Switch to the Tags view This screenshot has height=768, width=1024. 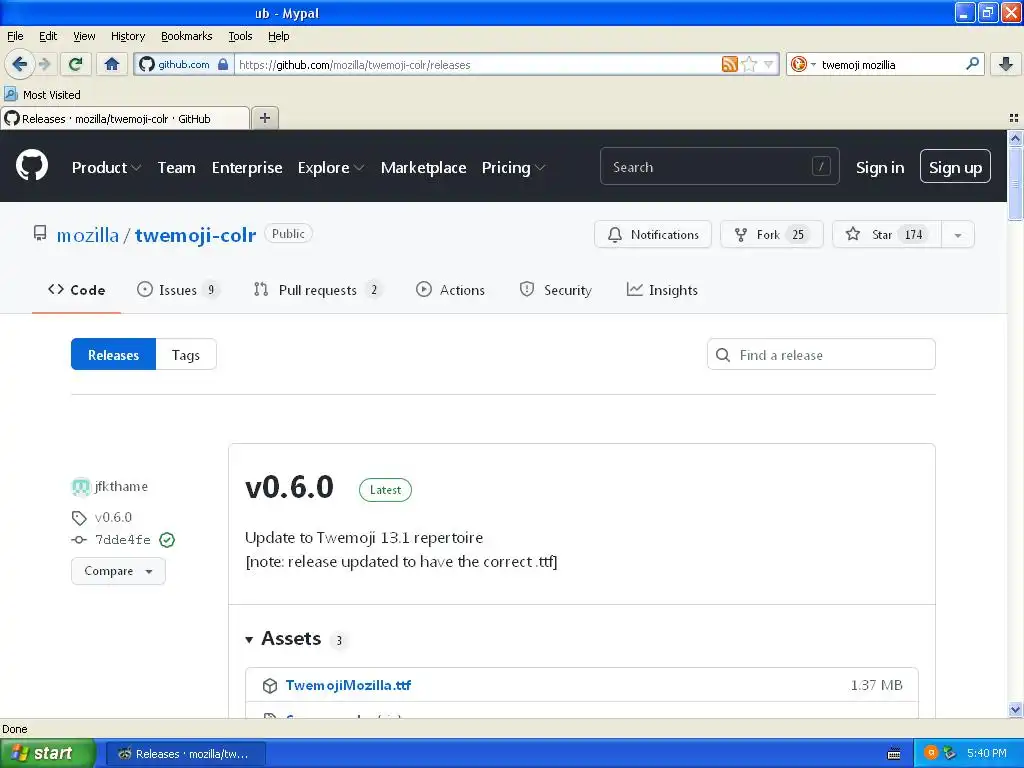click(x=185, y=355)
